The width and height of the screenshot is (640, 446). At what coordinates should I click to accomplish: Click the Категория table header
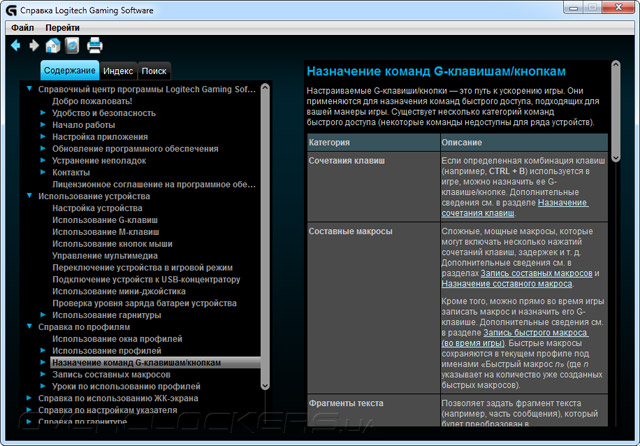point(373,142)
